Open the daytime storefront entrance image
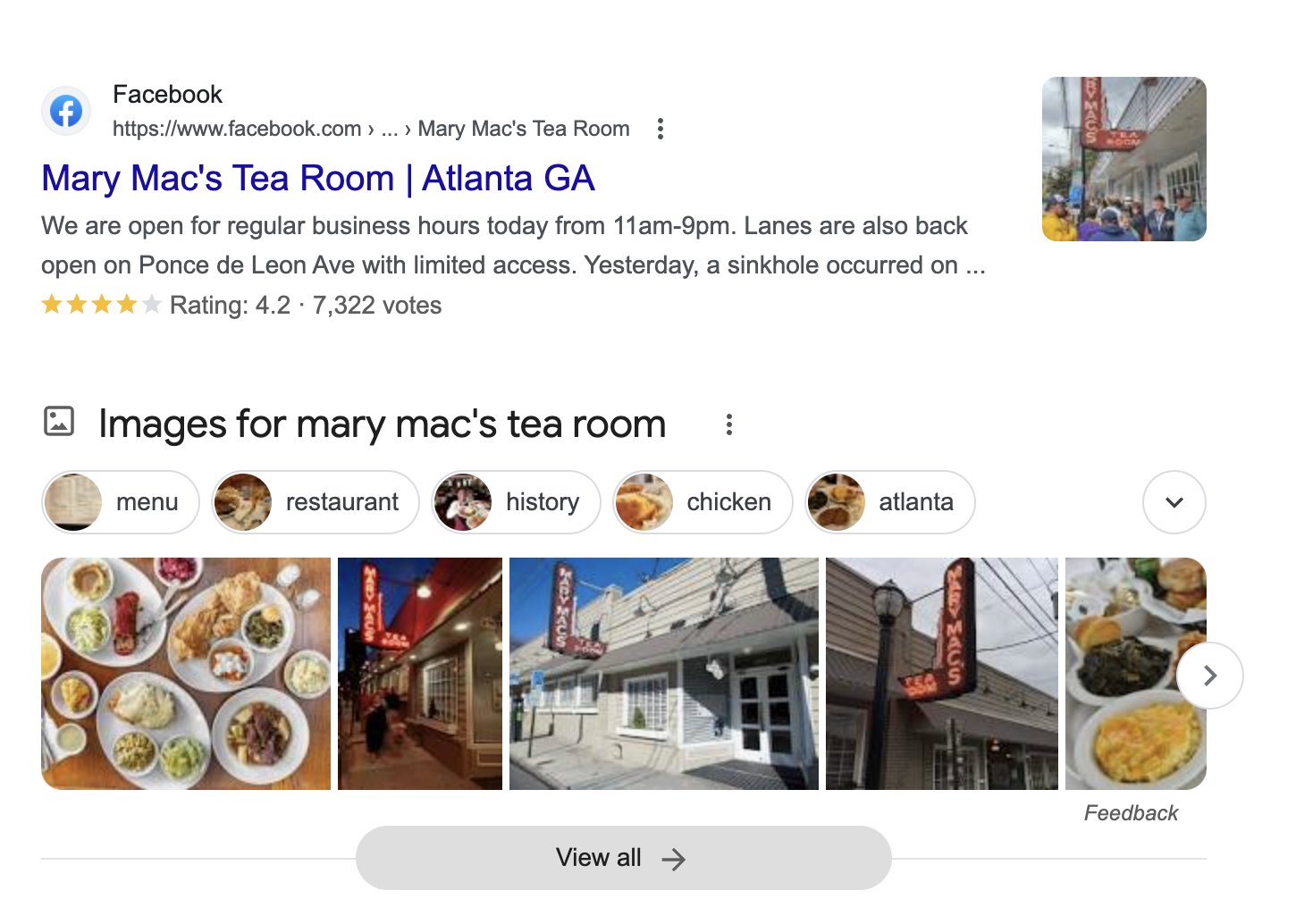 (664, 674)
